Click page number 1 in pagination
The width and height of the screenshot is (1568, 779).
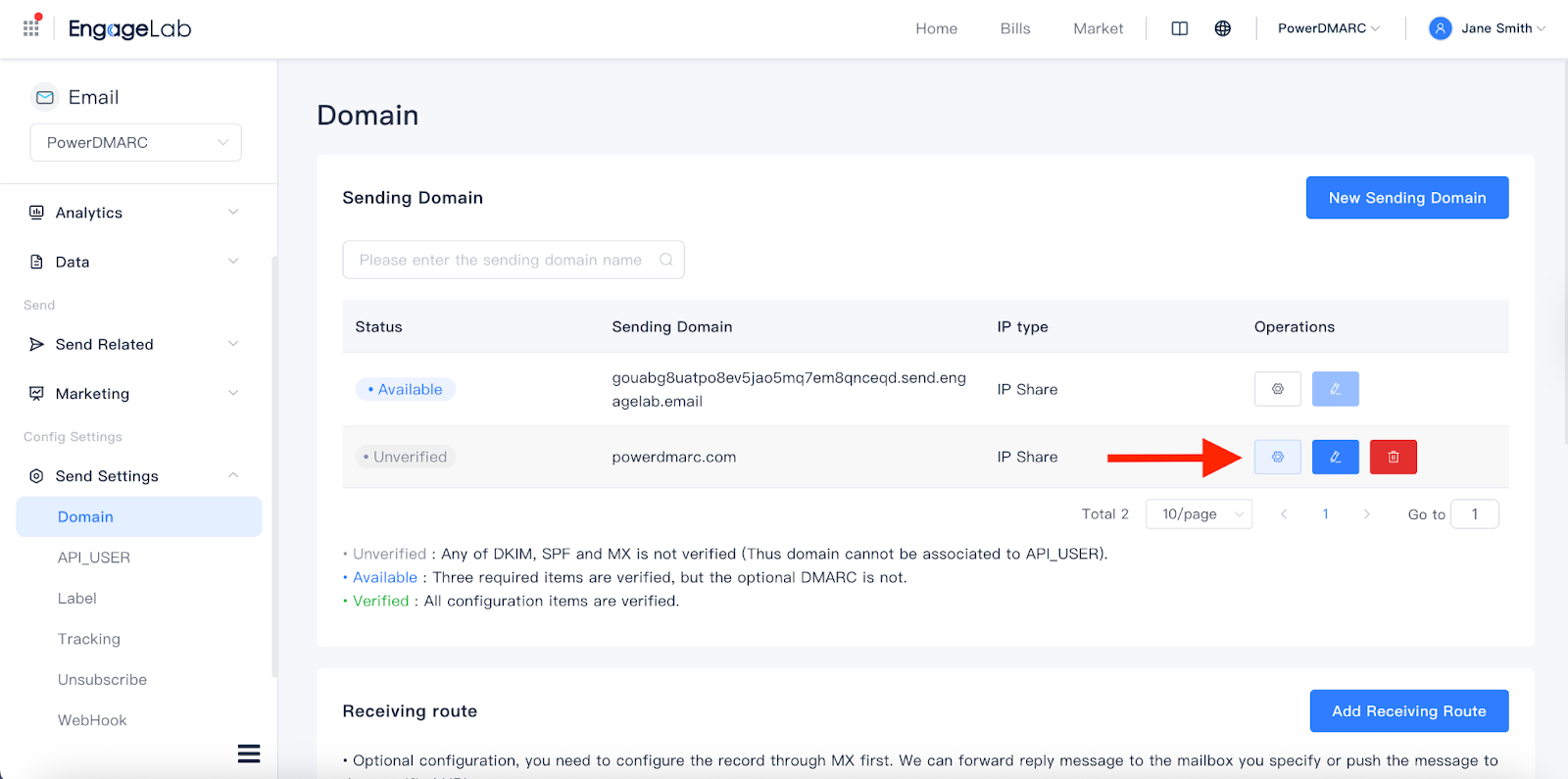coord(1326,514)
